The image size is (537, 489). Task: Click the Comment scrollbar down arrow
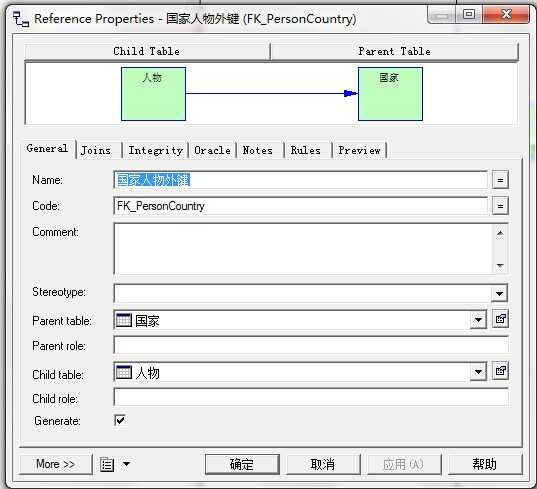click(x=500, y=265)
